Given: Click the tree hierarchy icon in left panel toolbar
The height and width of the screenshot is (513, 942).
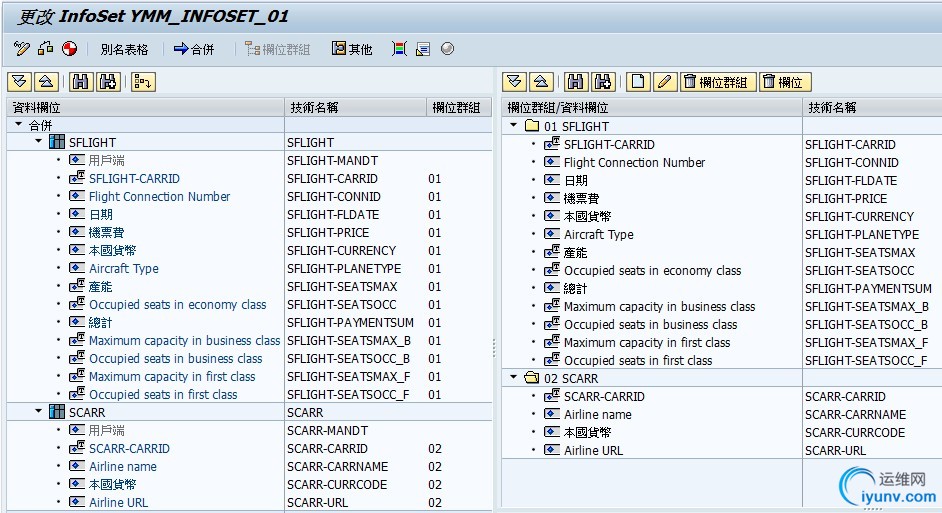Looking at the screenshot, I should pyautogui.click(x=142, y=82).
